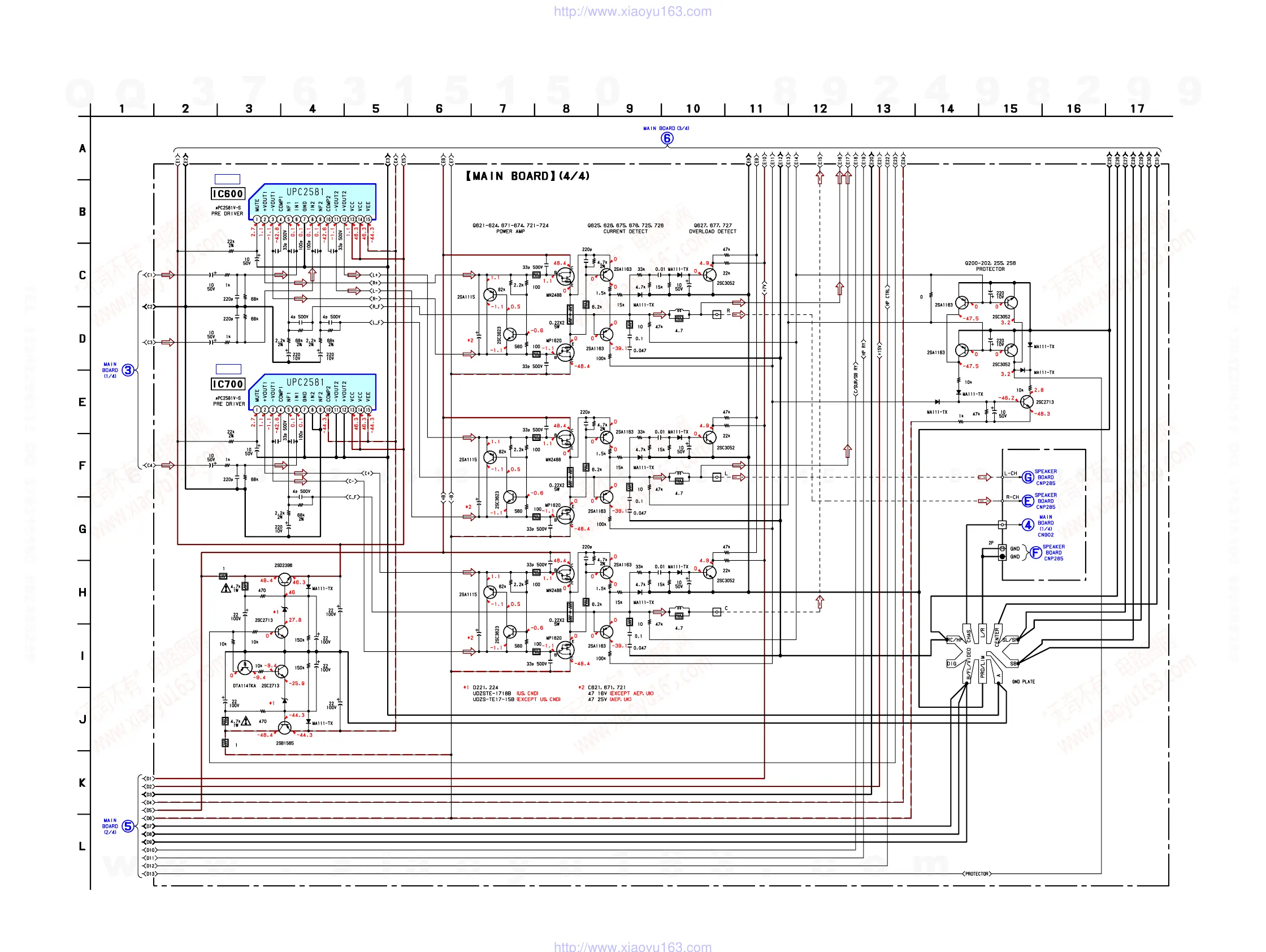Click the PROTECTOR signal label at bottom
Screen dimensions: 1266x952
[x=977, y=874]
